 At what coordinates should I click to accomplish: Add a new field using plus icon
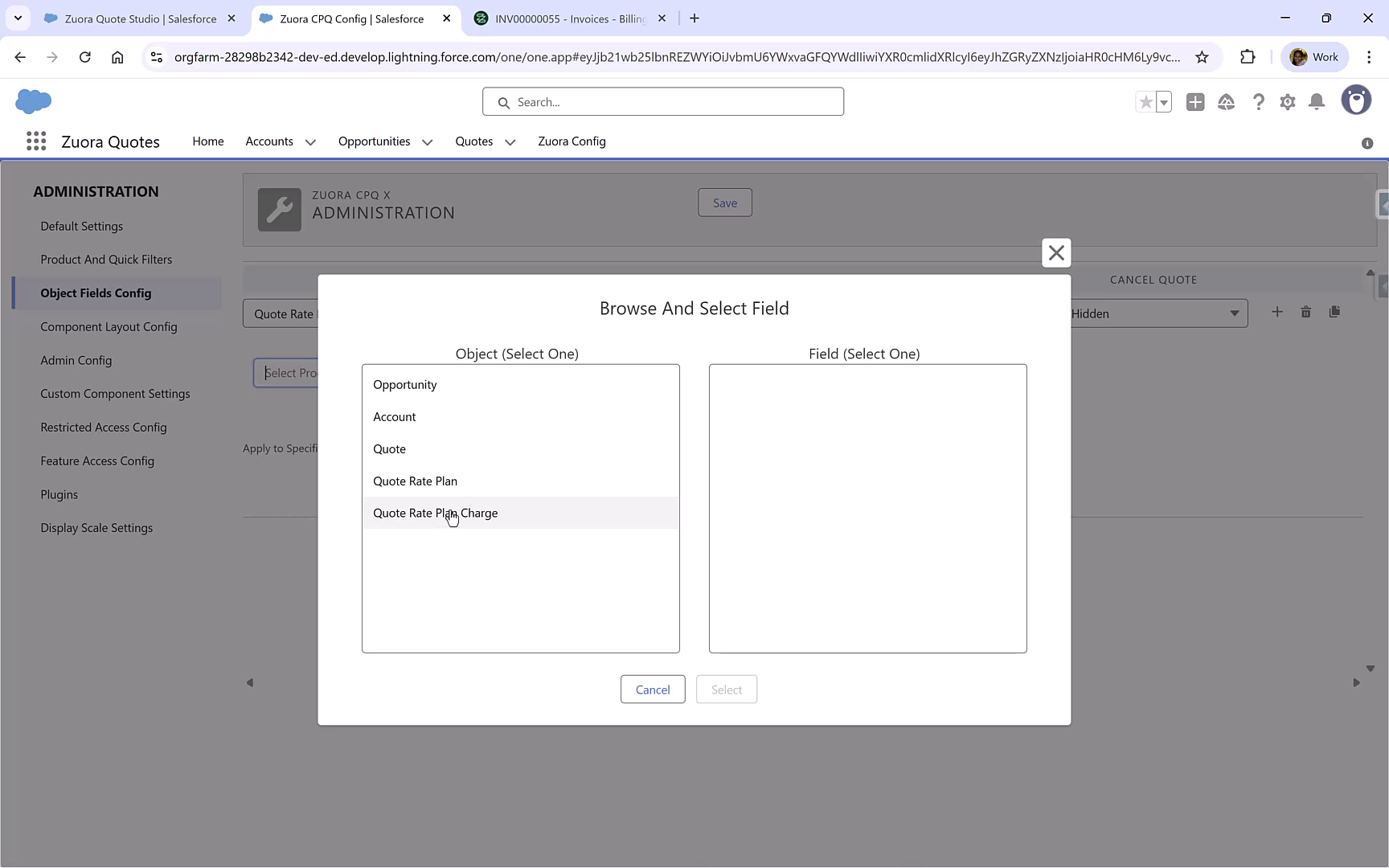tap(1277, 312)
